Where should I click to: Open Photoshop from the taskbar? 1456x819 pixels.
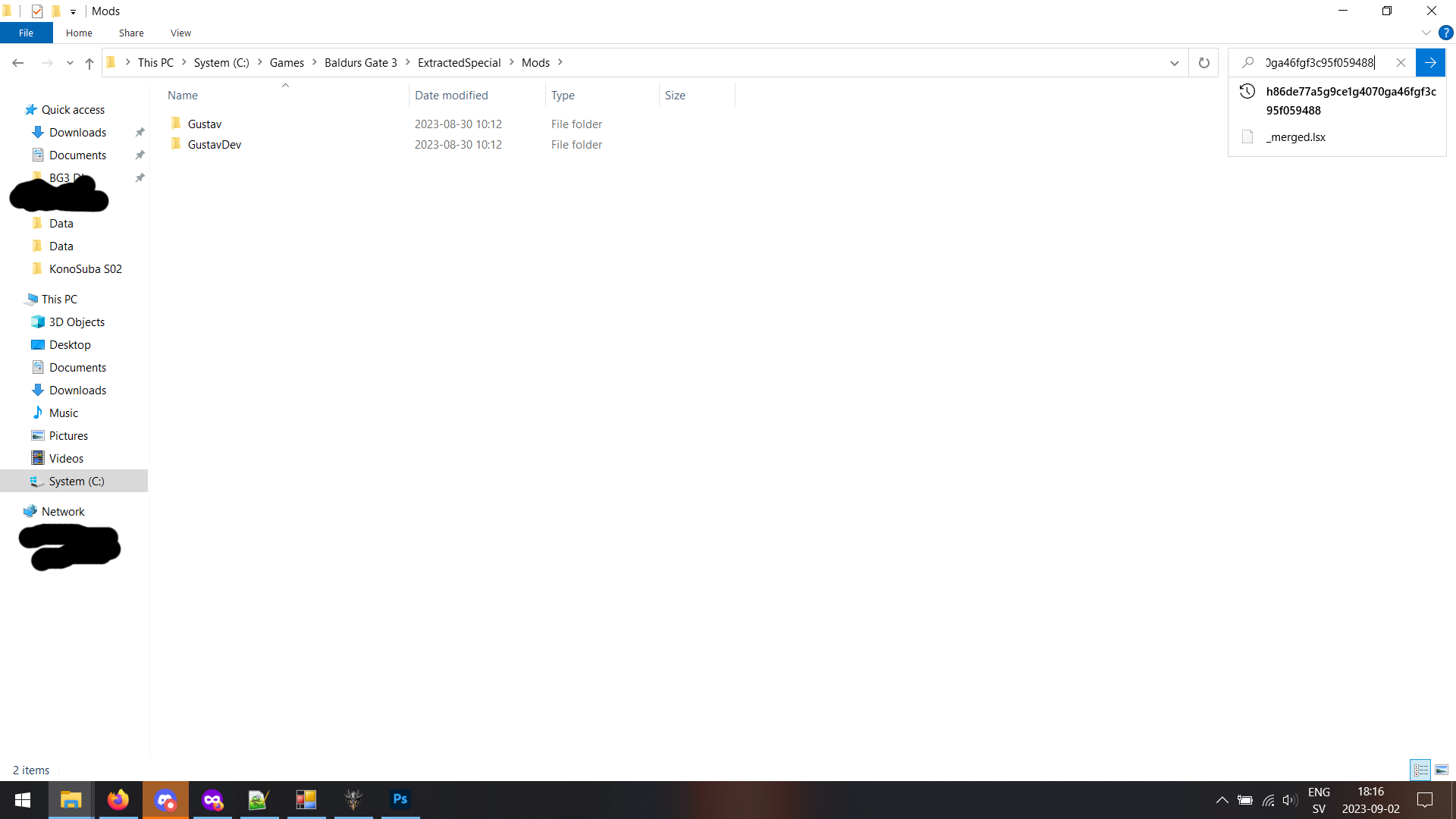(x=400, y=800)
